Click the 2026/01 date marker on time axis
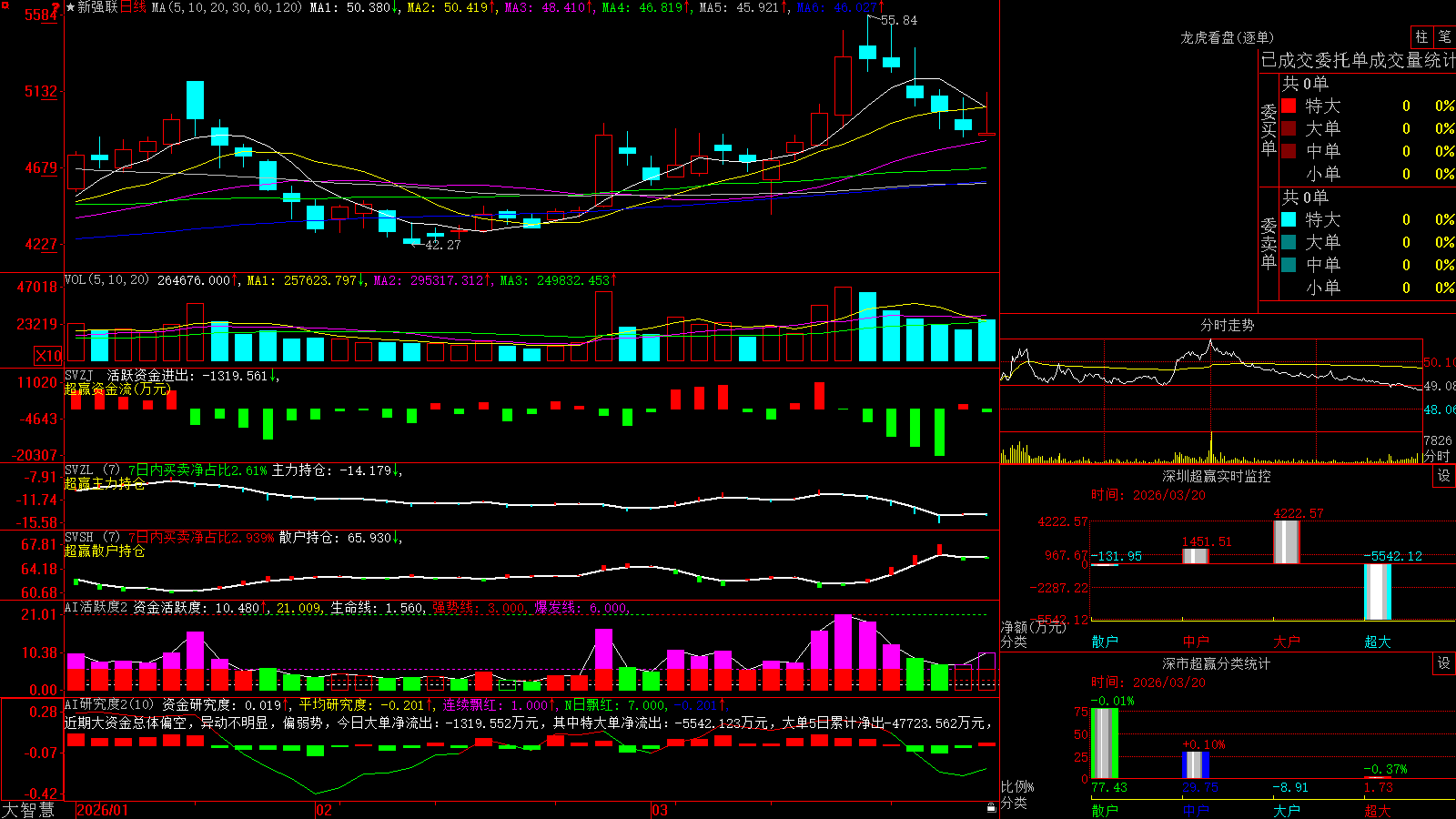 pyautogui.click(x=103, y=810)
